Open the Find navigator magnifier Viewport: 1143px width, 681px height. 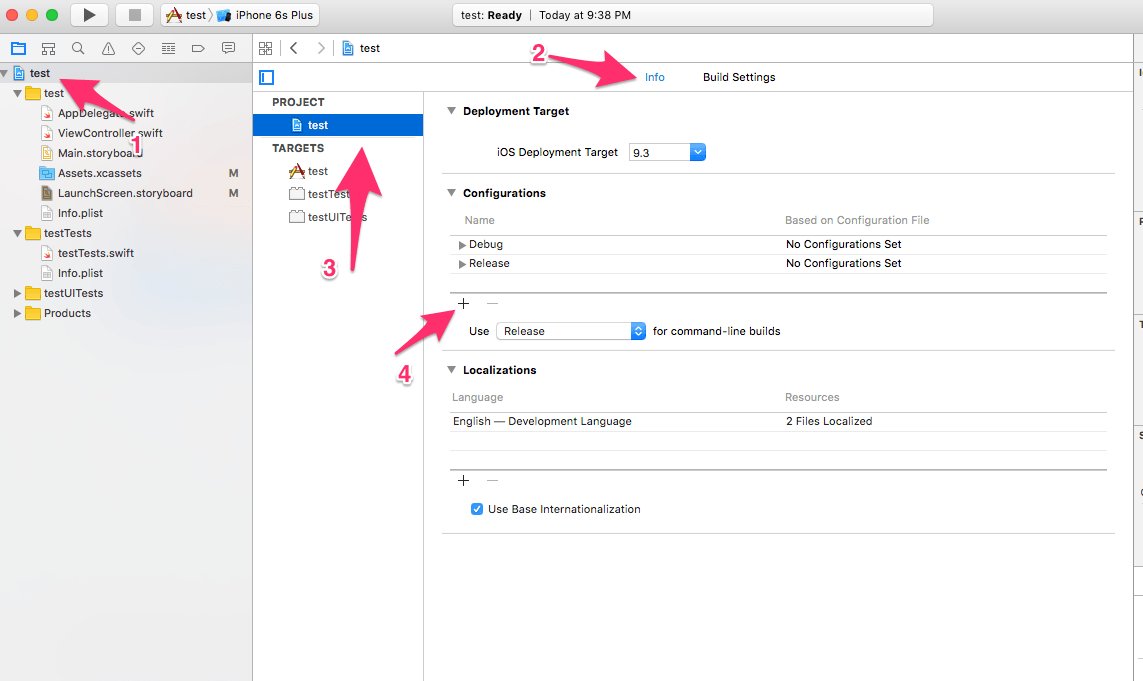point(78,49)
